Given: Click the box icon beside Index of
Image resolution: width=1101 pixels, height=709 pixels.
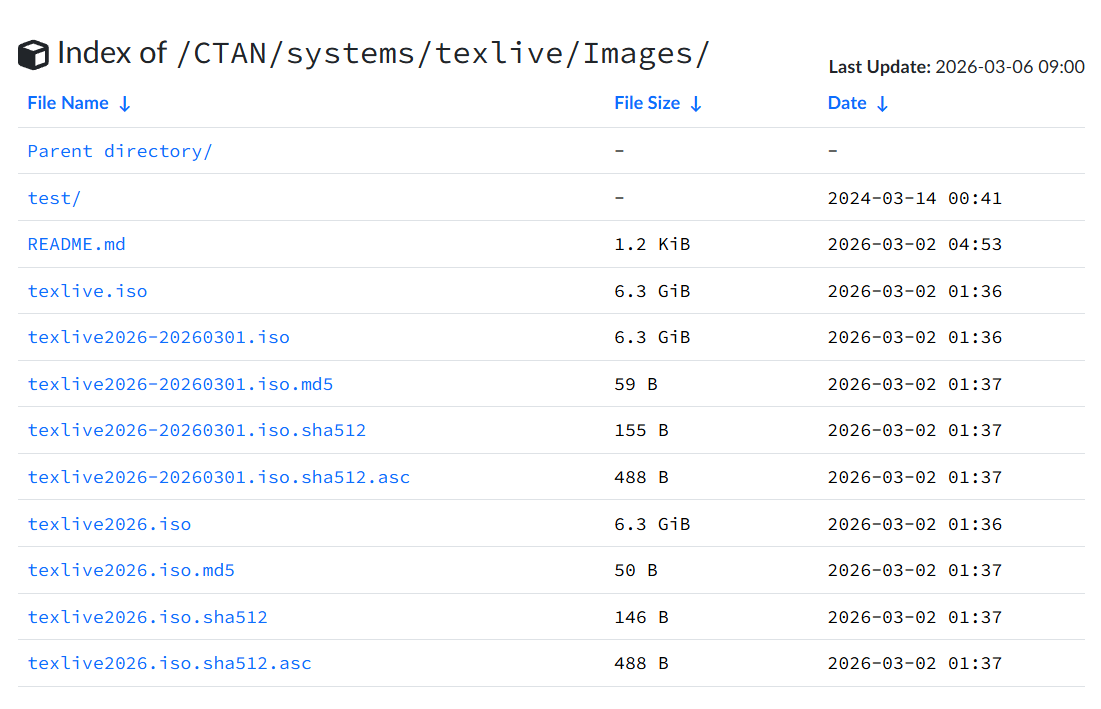Looking at the screenshot, I should [x=33, y=55].
